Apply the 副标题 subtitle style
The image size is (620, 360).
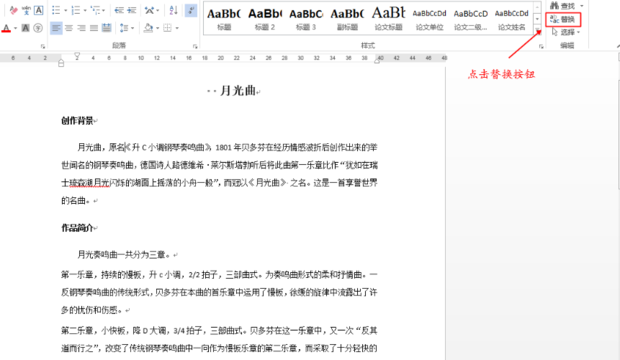coord(347,18)
